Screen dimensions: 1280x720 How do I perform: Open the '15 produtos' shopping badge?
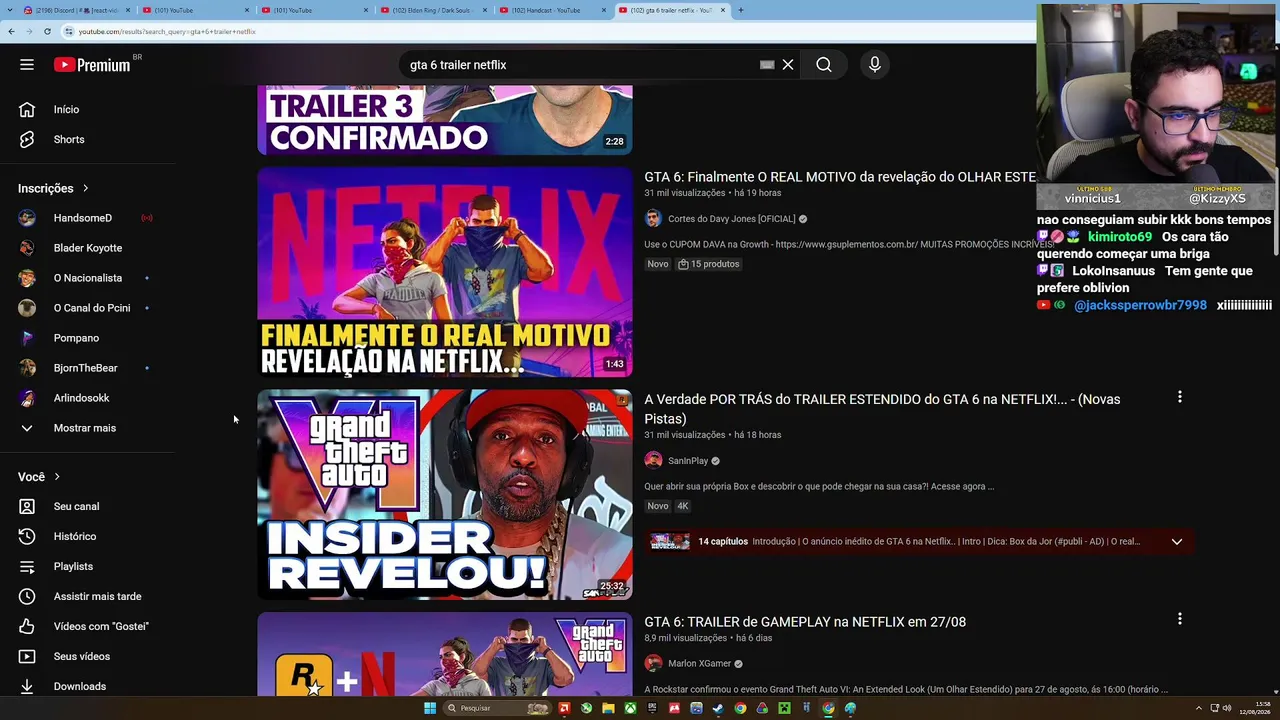pos(709,264)
